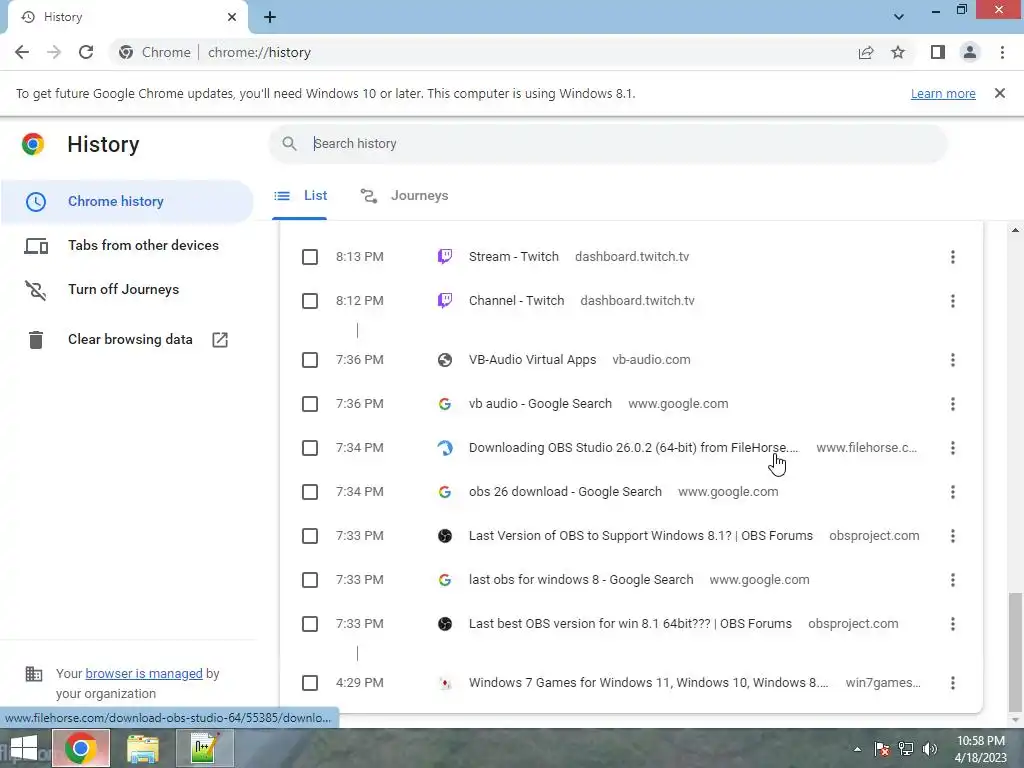This screenshot has height=768, width=1024.
Task: Open the browser is managed link
Action: tap(144, 673)
